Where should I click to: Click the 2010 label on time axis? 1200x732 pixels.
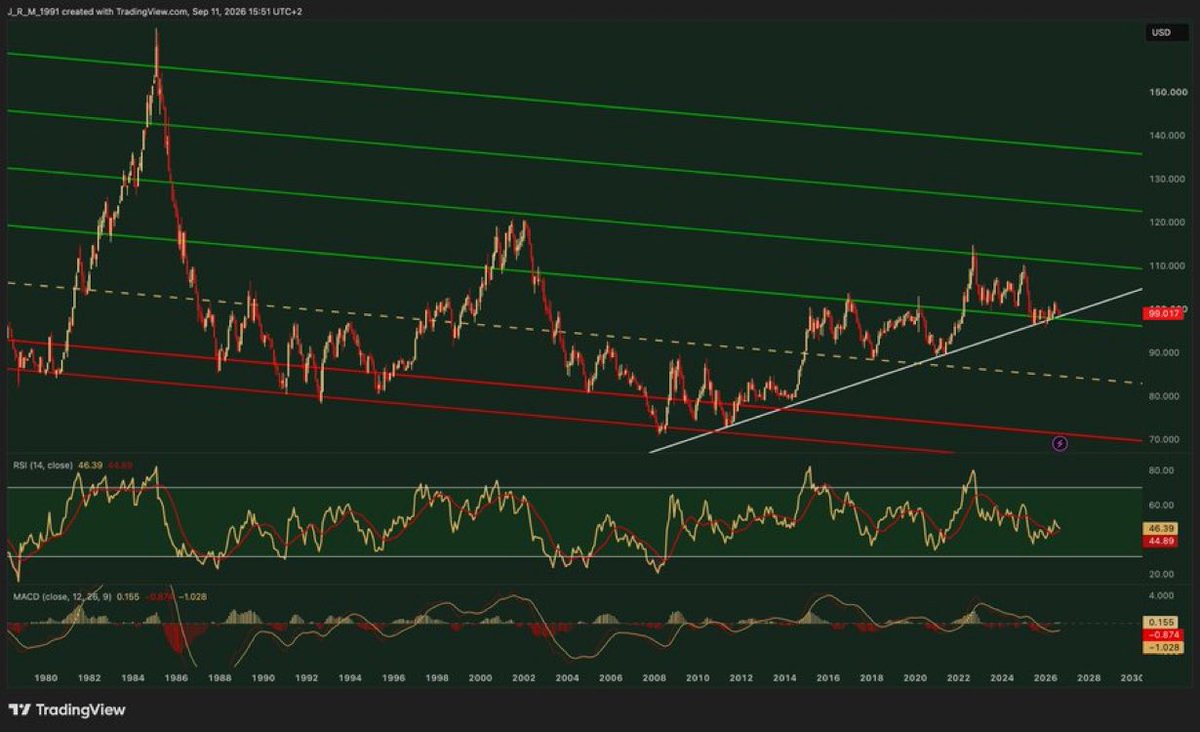coord(697,677)
